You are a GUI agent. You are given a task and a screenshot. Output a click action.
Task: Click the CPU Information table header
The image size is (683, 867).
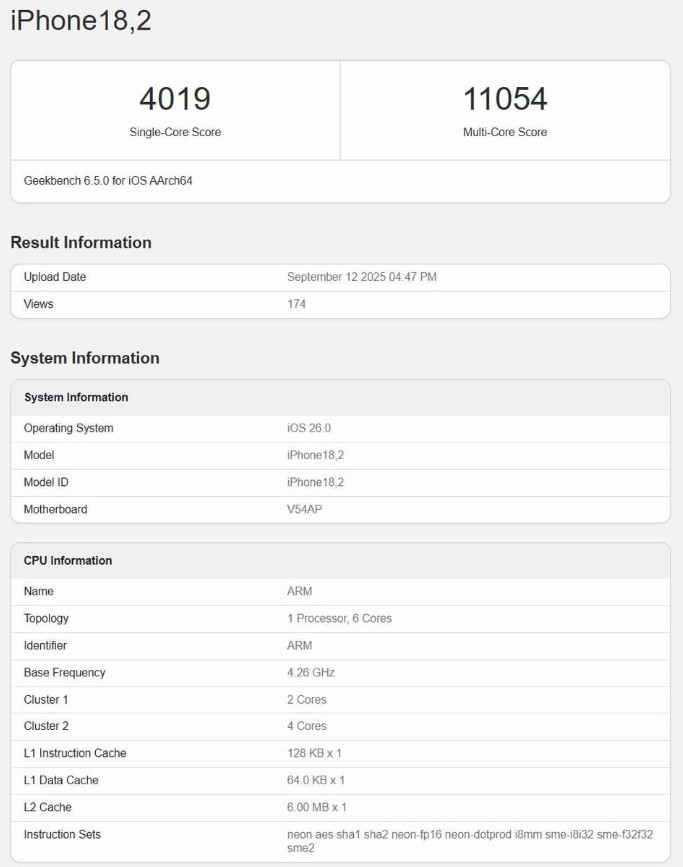pos(68,561)
